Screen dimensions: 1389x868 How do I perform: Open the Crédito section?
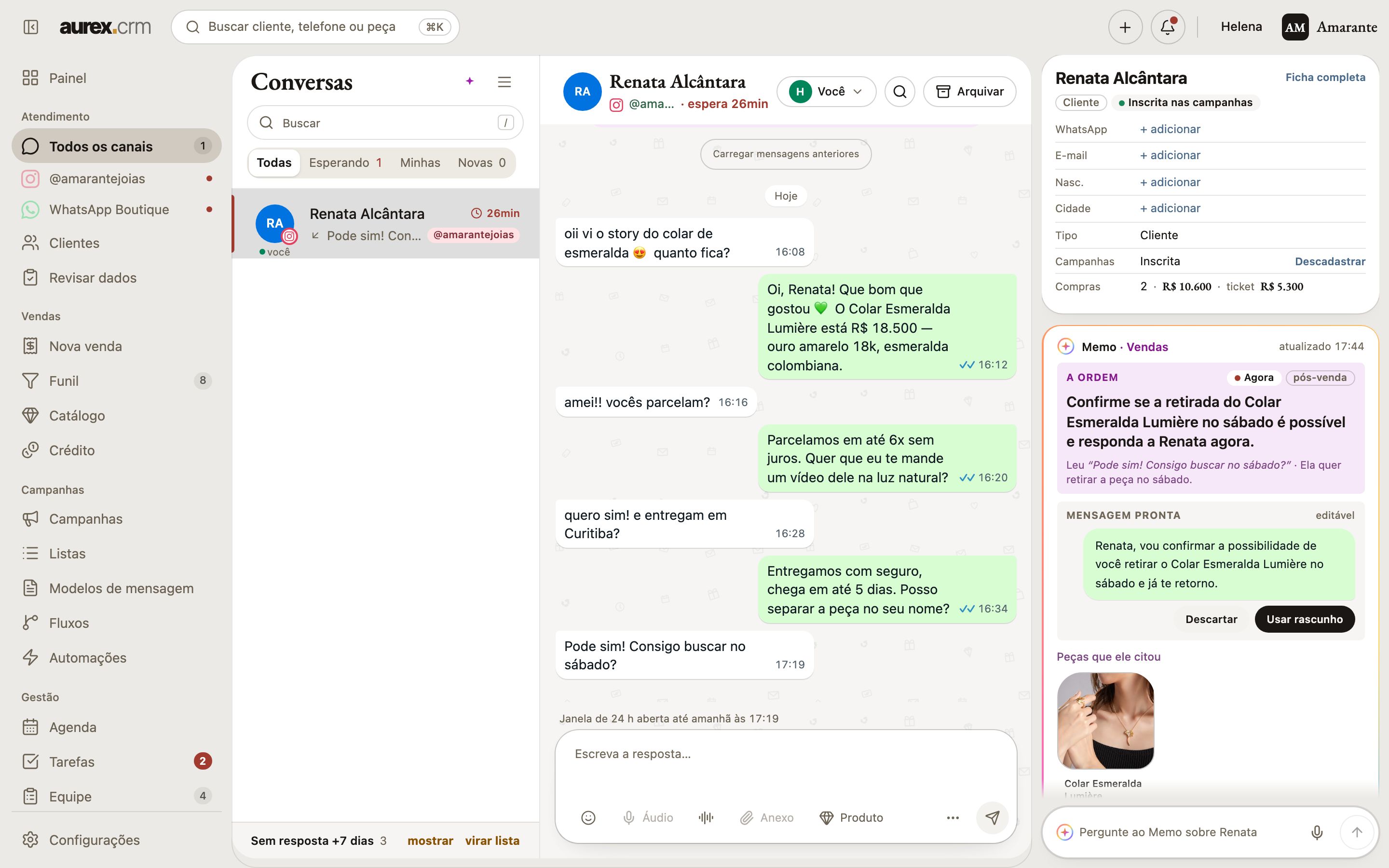click(117, 450)
